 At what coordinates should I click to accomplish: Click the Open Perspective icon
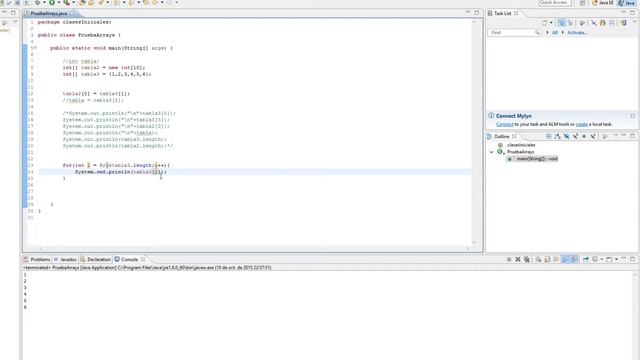(x=582, y=3)
